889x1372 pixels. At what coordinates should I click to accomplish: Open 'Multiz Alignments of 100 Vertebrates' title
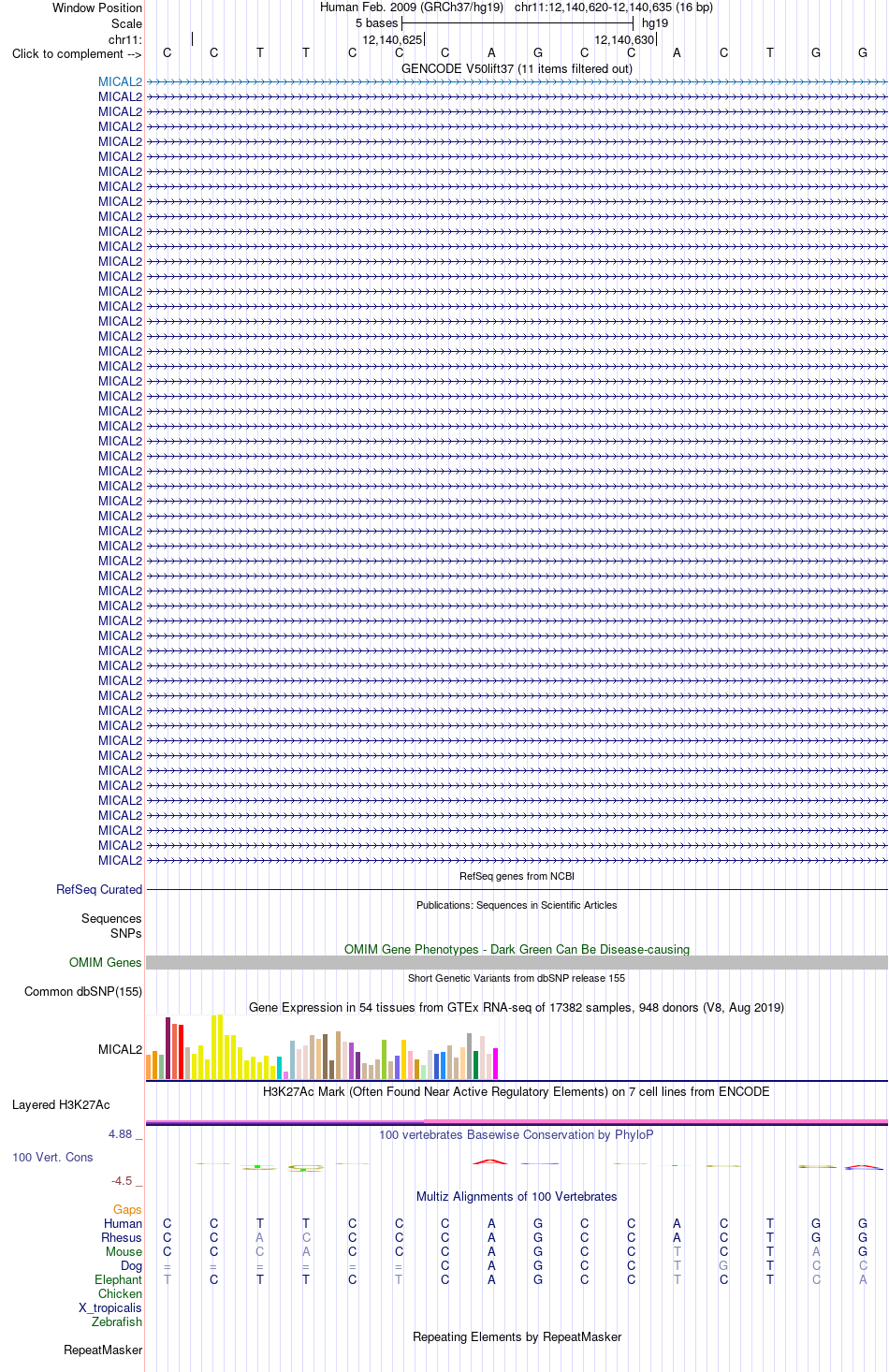click(x=517, y=1196)
